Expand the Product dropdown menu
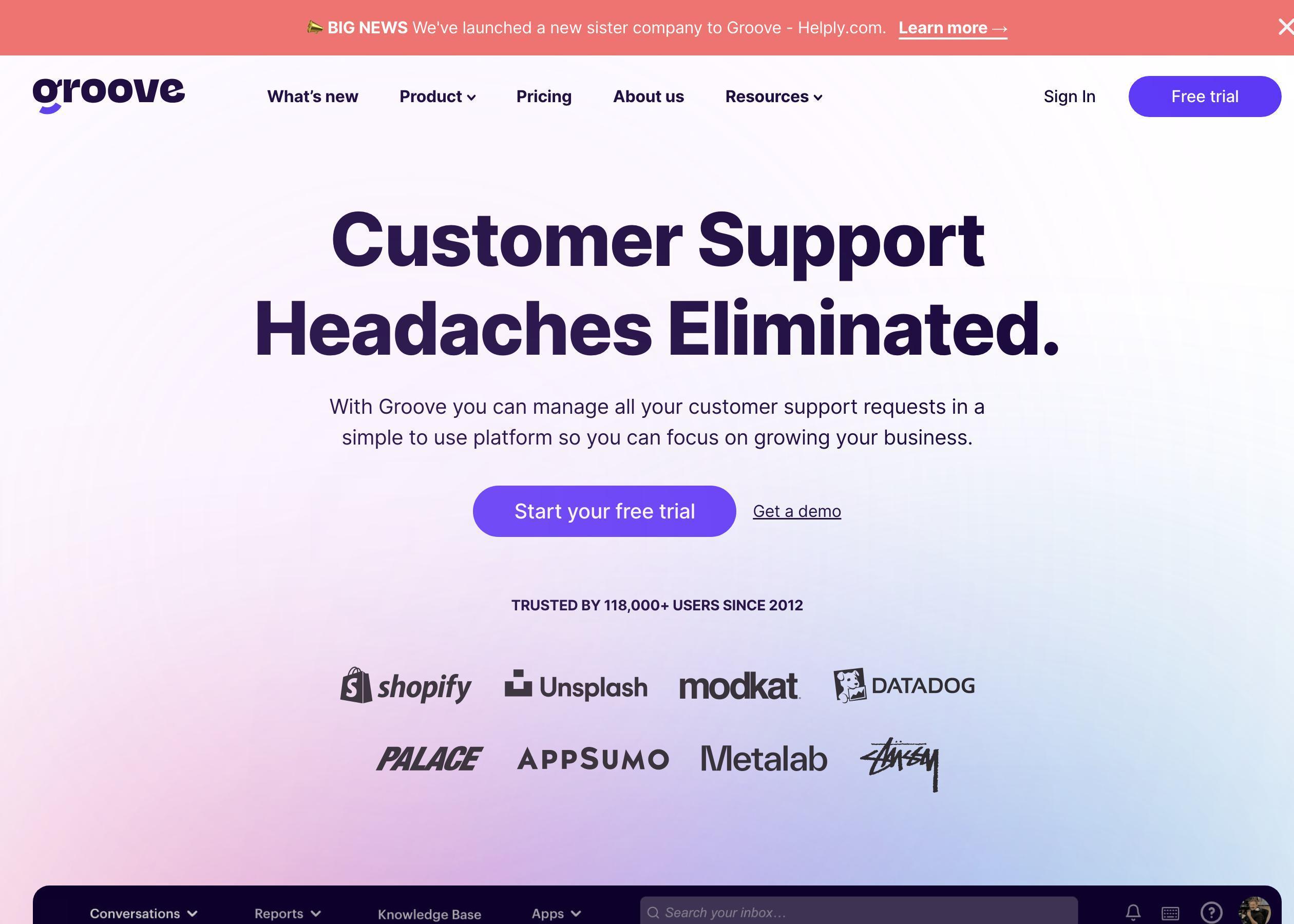The image size is (1294, 924). tap(437, 96)
